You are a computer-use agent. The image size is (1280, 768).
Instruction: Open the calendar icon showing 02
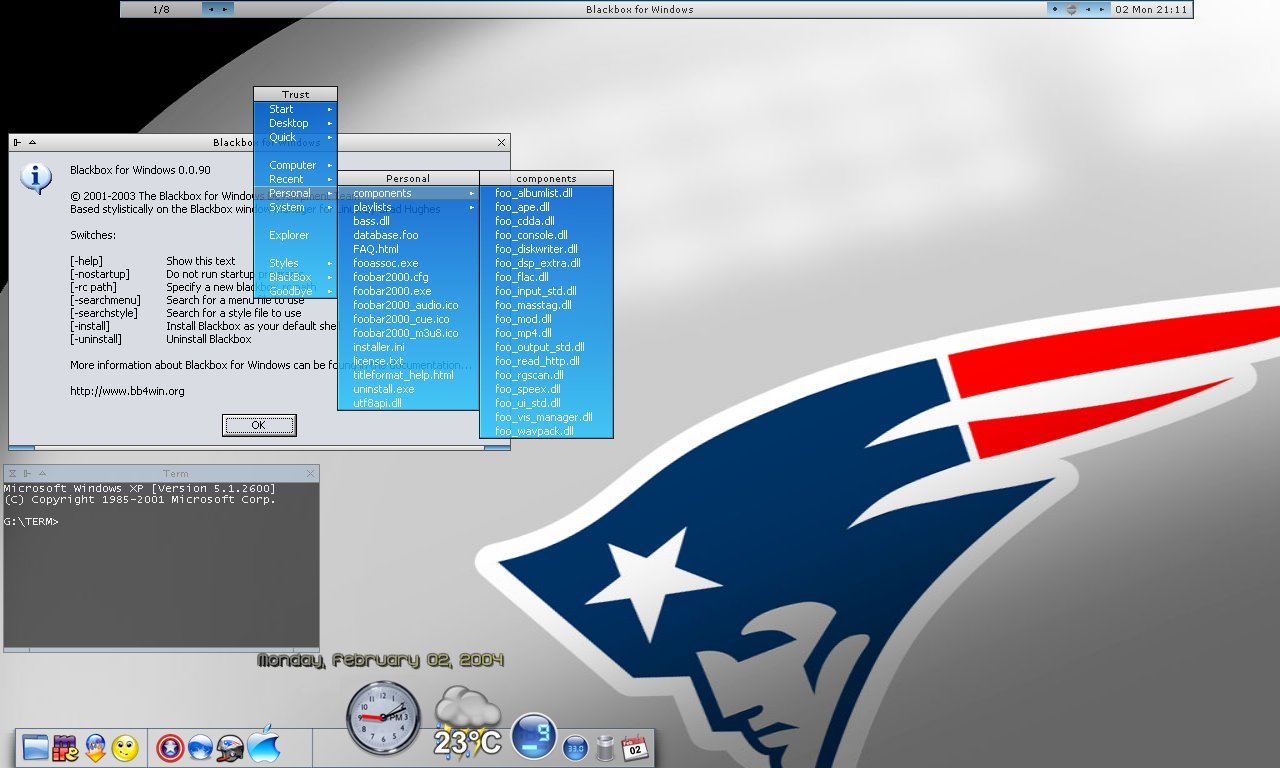[x=634, y=747]
